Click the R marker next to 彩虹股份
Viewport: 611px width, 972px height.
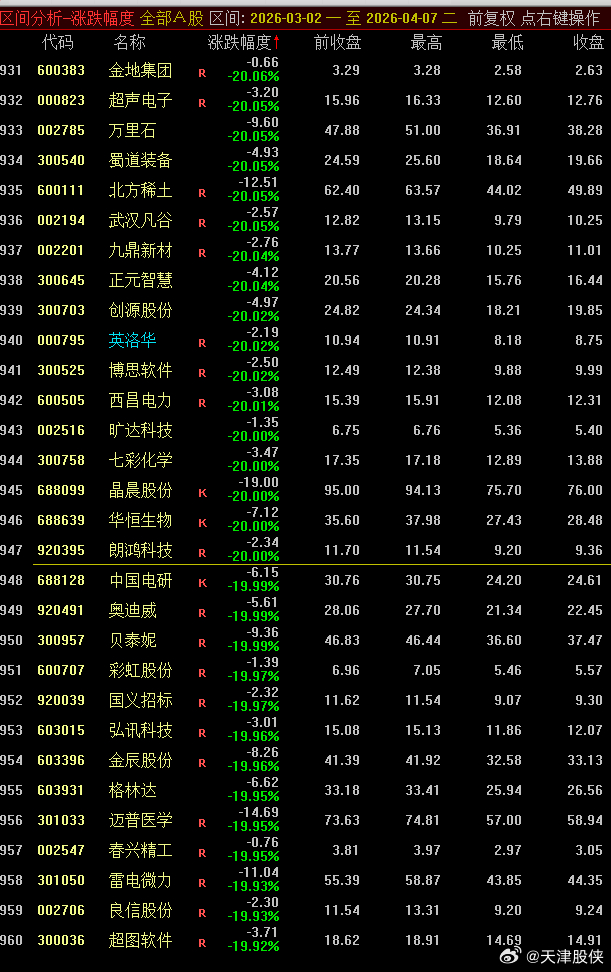click(x=202, y=673)
